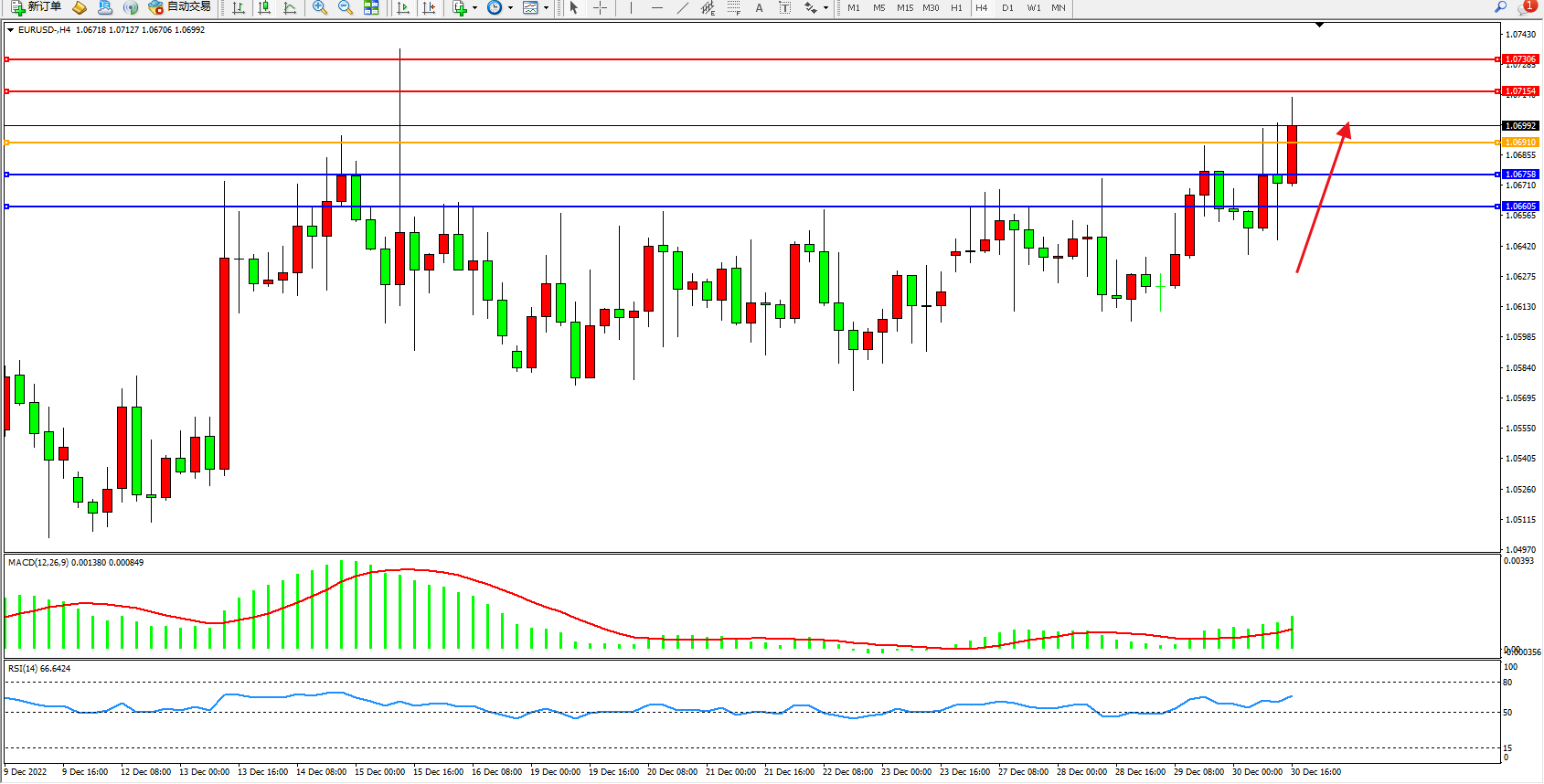Click the chart shift triangle marker
This screenshot has height=784, width=1544.
click(1319, 25)
